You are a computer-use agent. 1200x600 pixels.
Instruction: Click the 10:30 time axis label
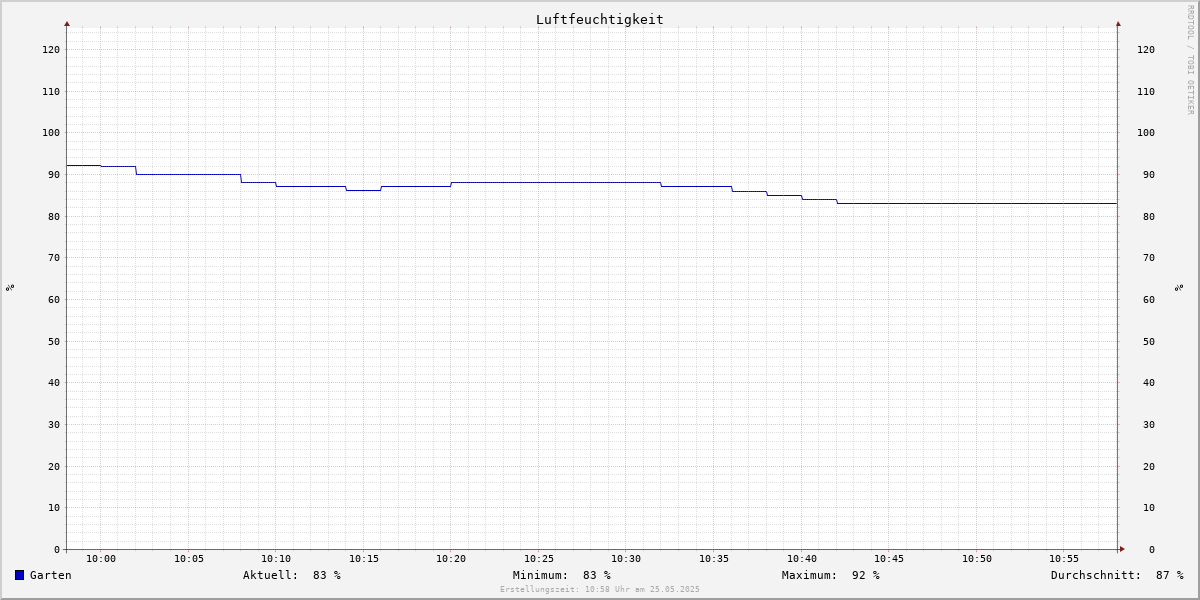click(x=626, y=559)
